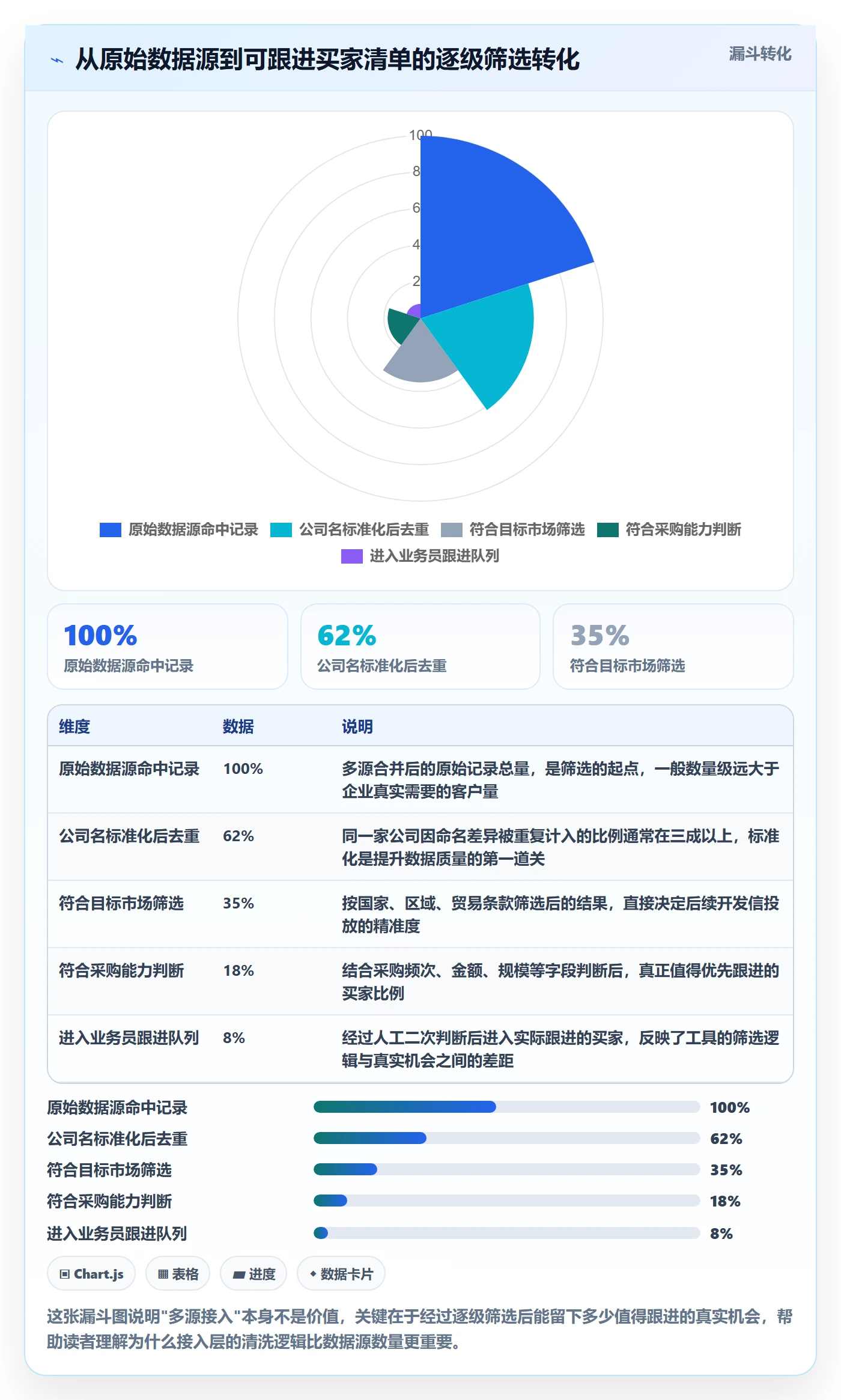Click the 说明 column header

pos(357,726)
